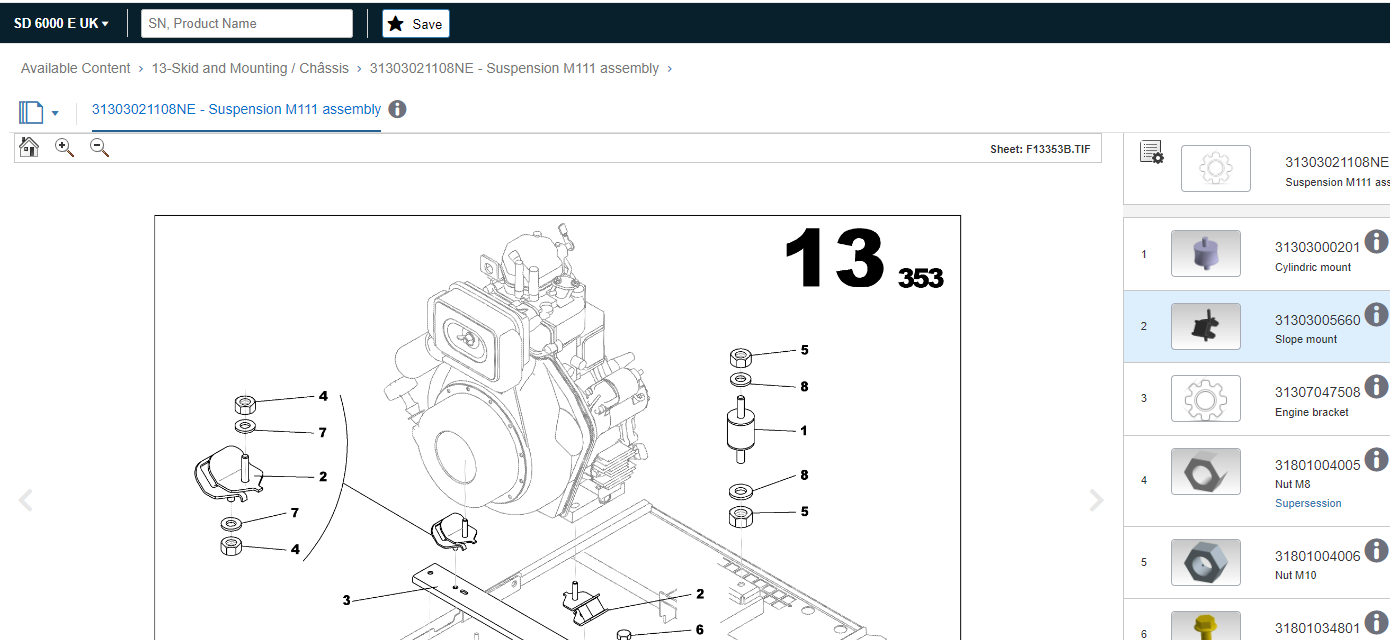Open the parts list settings icon
The width and height of the screenshot is (1390, 640).
point(1151,152)
